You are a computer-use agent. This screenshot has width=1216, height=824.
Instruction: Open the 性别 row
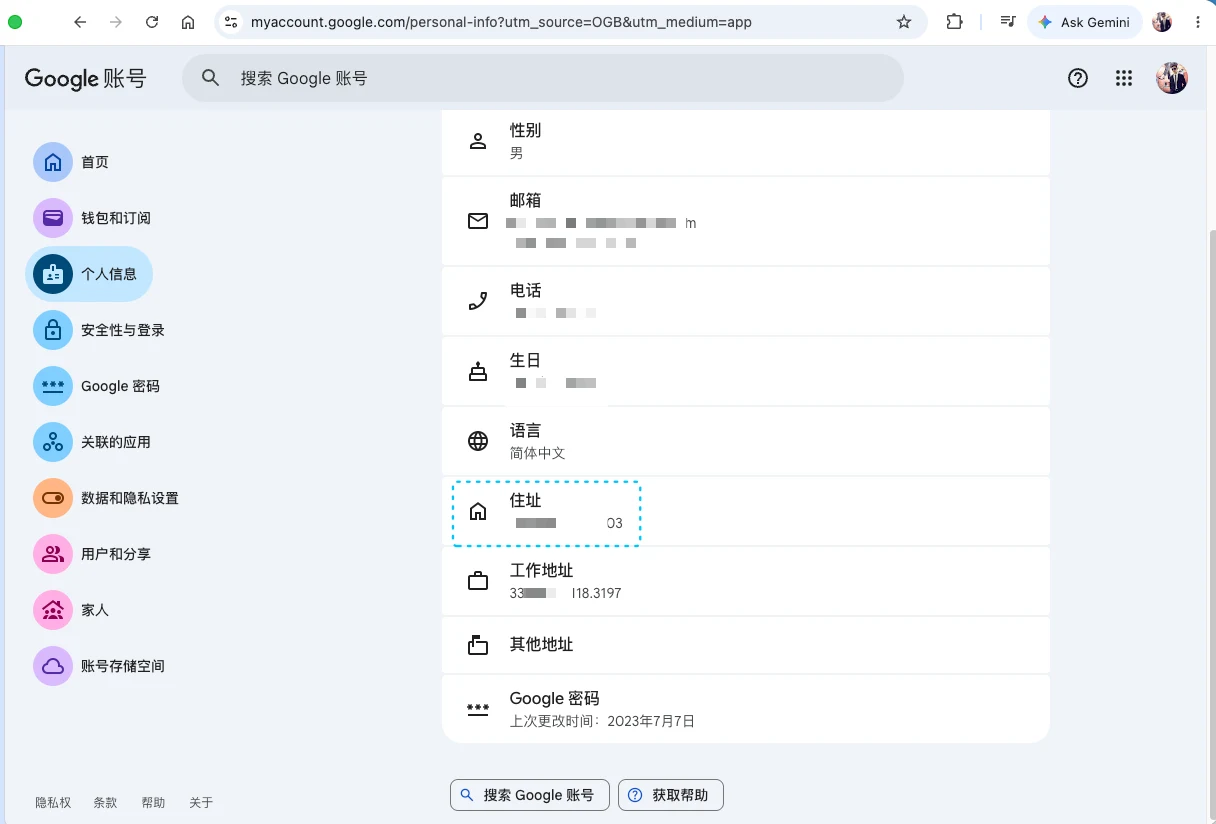coord(746,141)
